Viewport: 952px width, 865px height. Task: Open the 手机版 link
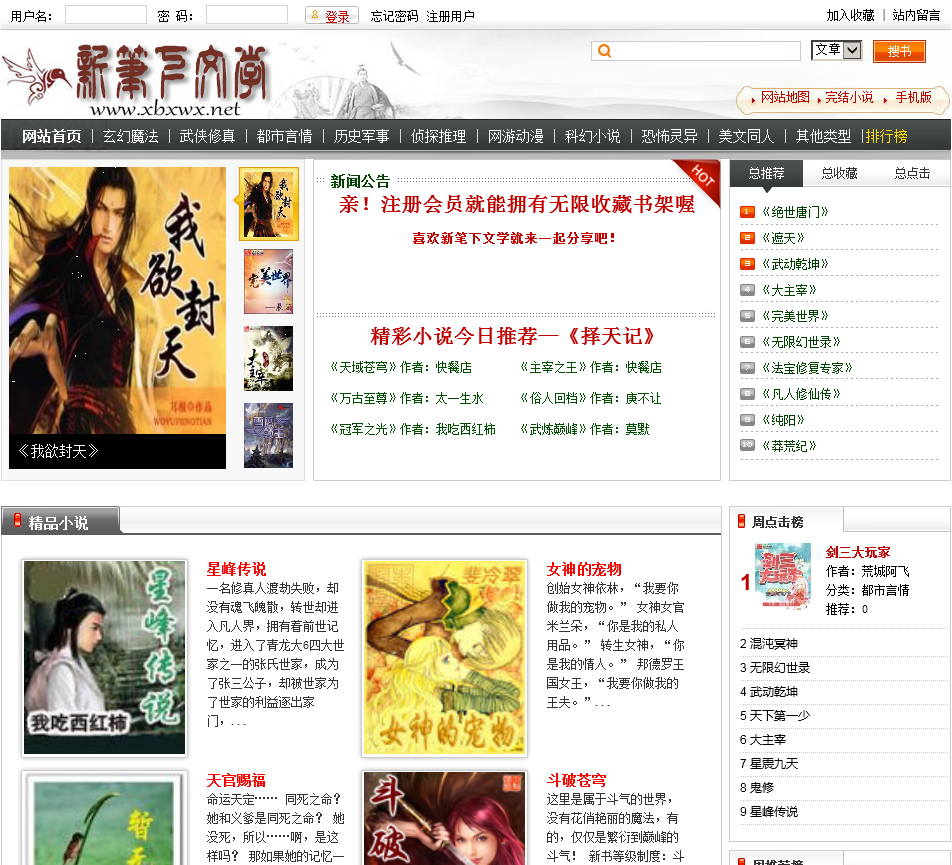click(x=913, y=97)
